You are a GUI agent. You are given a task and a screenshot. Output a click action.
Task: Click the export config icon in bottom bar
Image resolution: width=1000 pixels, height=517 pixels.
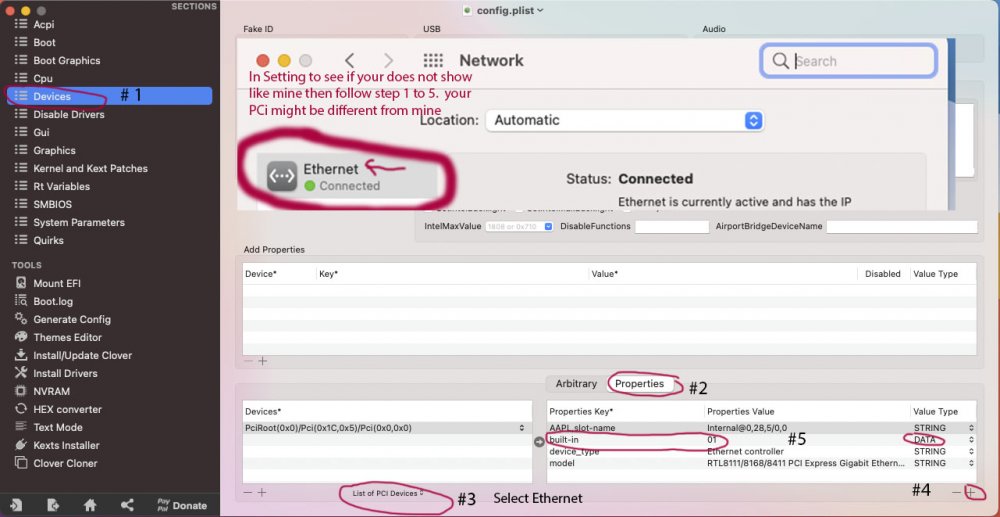(54, 505)
